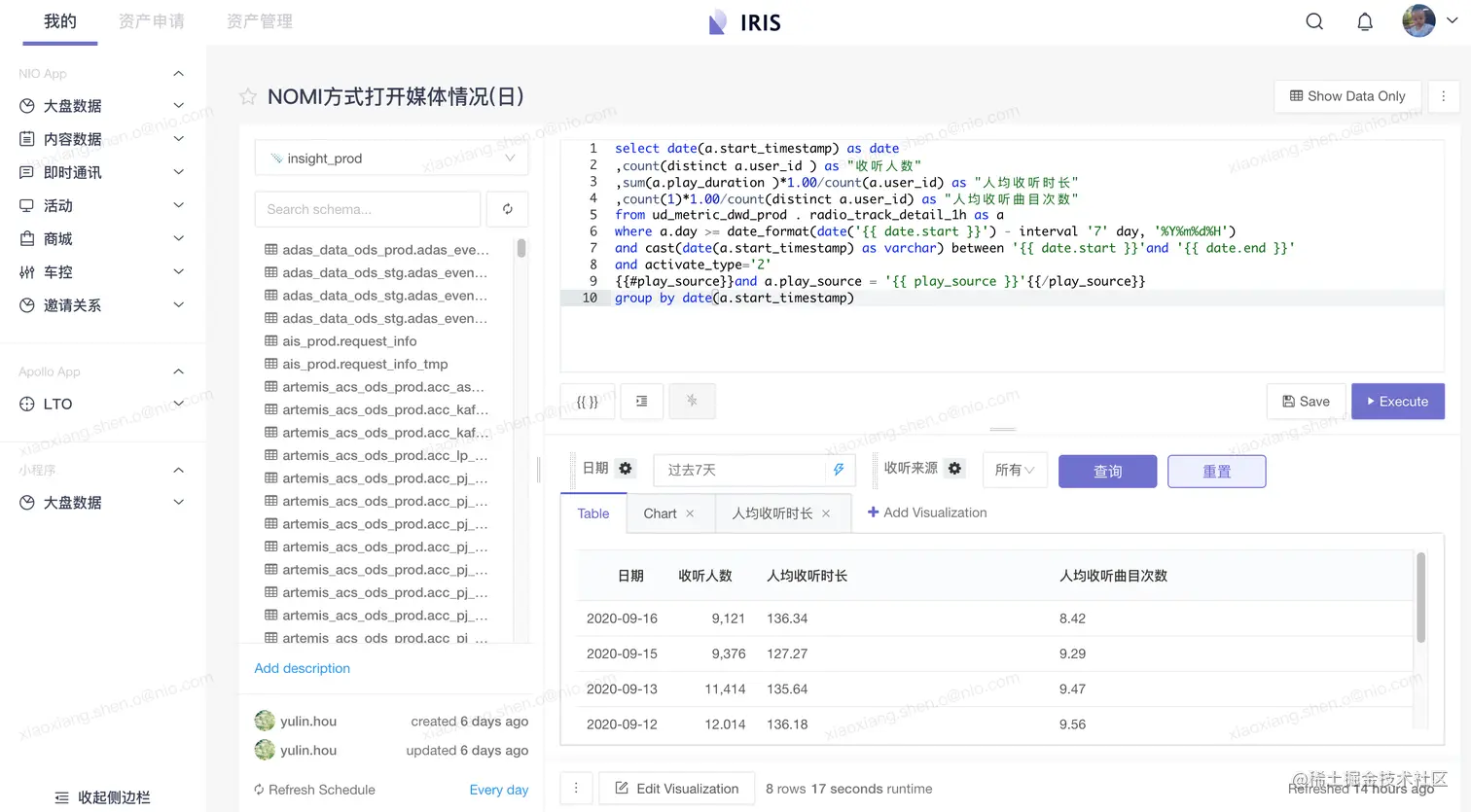Open notifications bell
The height and width of the screenshot is (812, 1471).
coord(1365,21)
